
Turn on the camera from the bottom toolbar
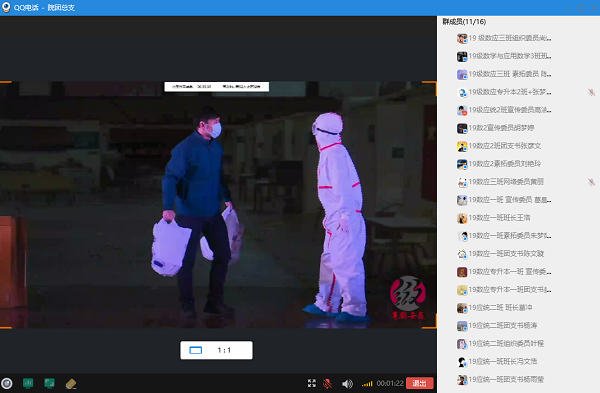coord(7,383)
